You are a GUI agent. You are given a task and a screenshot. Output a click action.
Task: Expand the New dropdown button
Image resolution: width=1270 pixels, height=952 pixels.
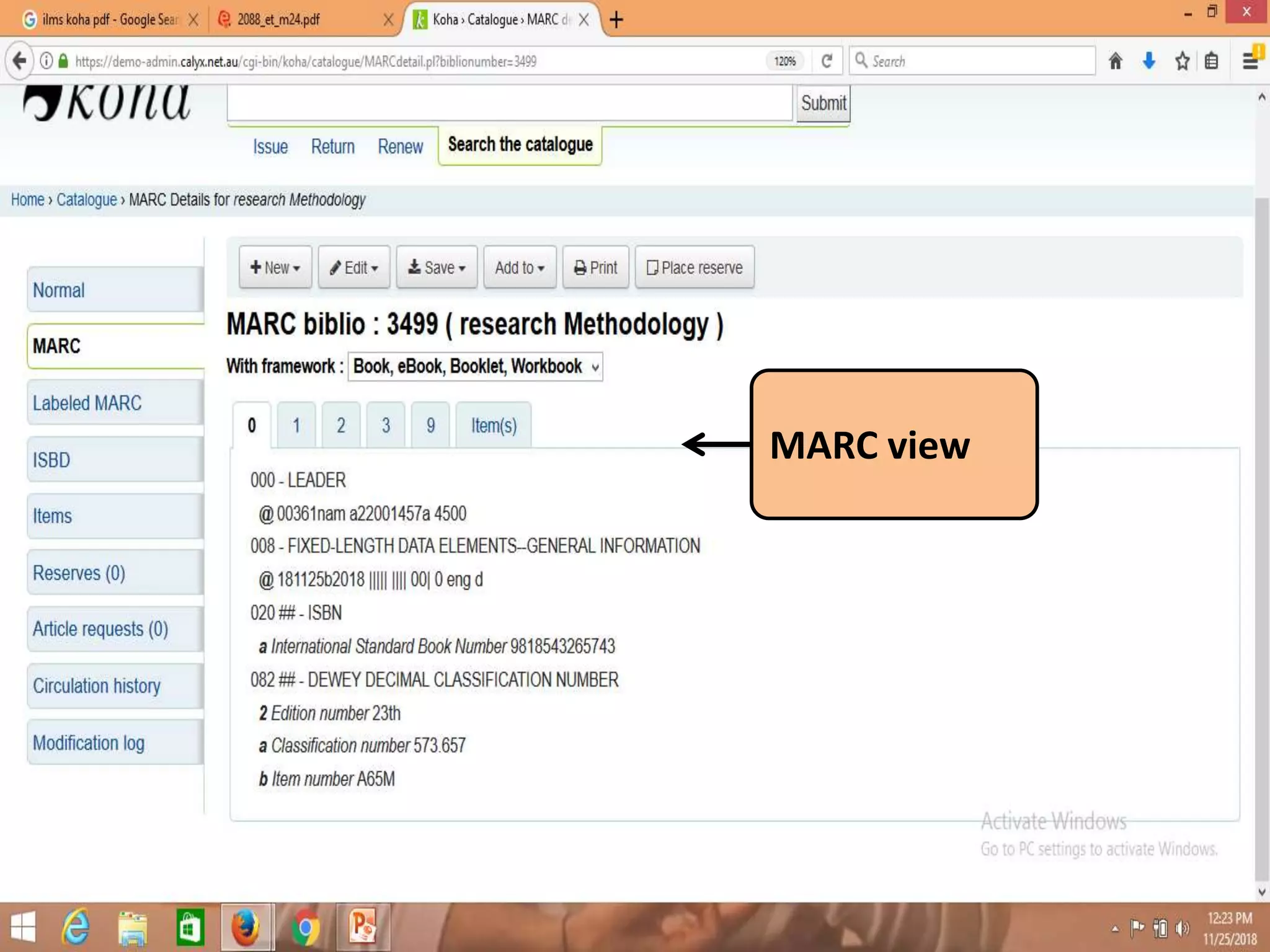point(275,267)
